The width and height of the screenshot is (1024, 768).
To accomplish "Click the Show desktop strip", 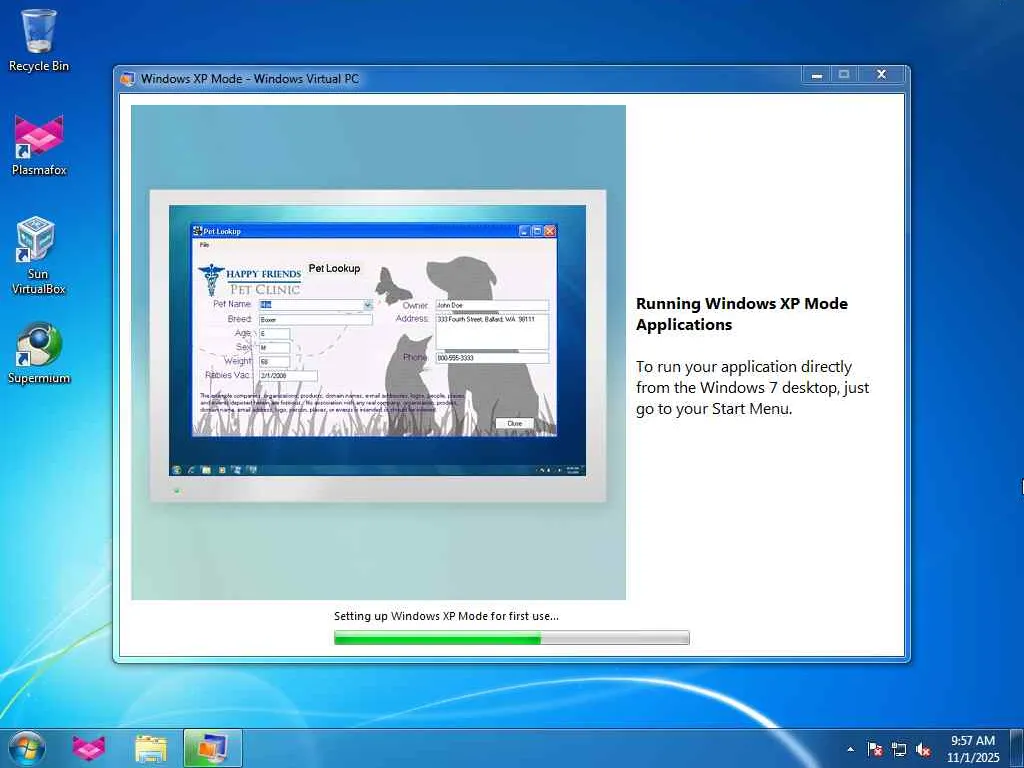I will (1017, 748).
